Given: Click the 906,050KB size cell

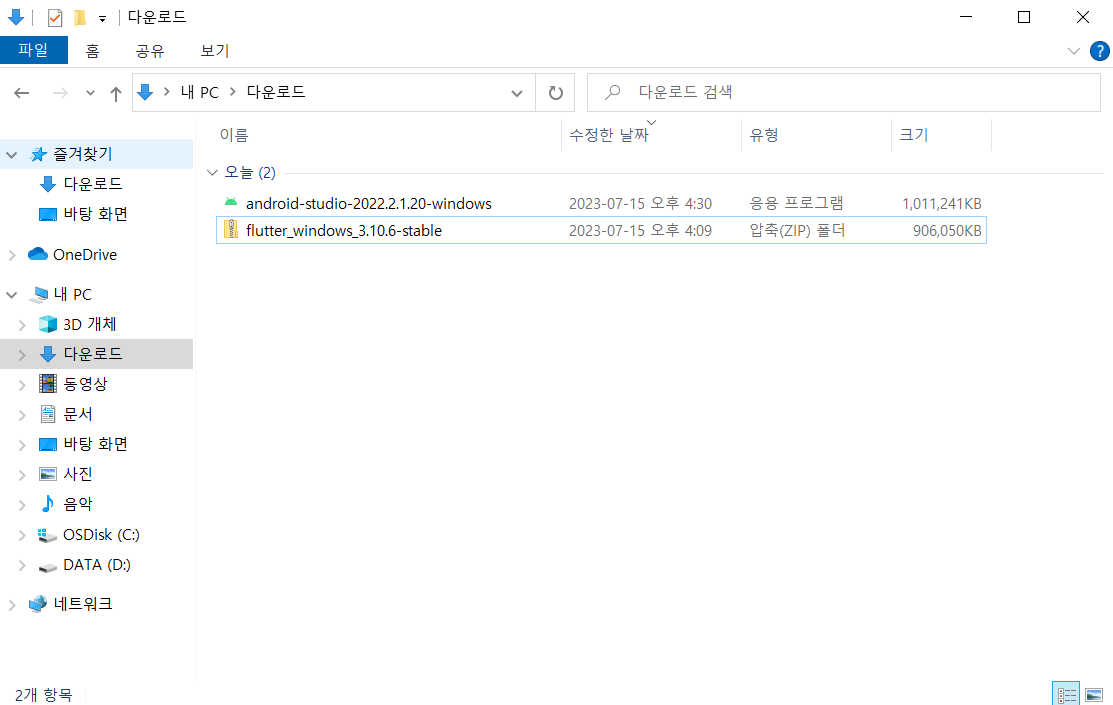Looking at the screenshot, I should [x=947, y=231].
